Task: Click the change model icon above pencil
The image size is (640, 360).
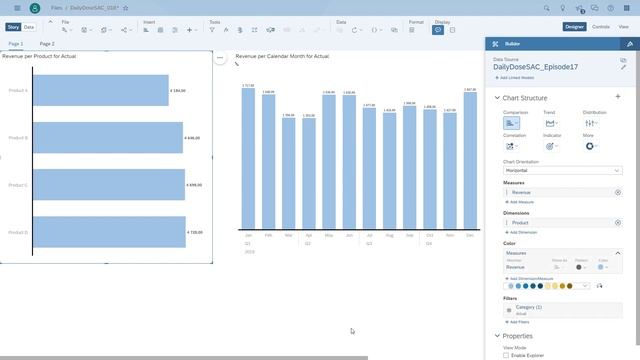Action: click(623, 60)
